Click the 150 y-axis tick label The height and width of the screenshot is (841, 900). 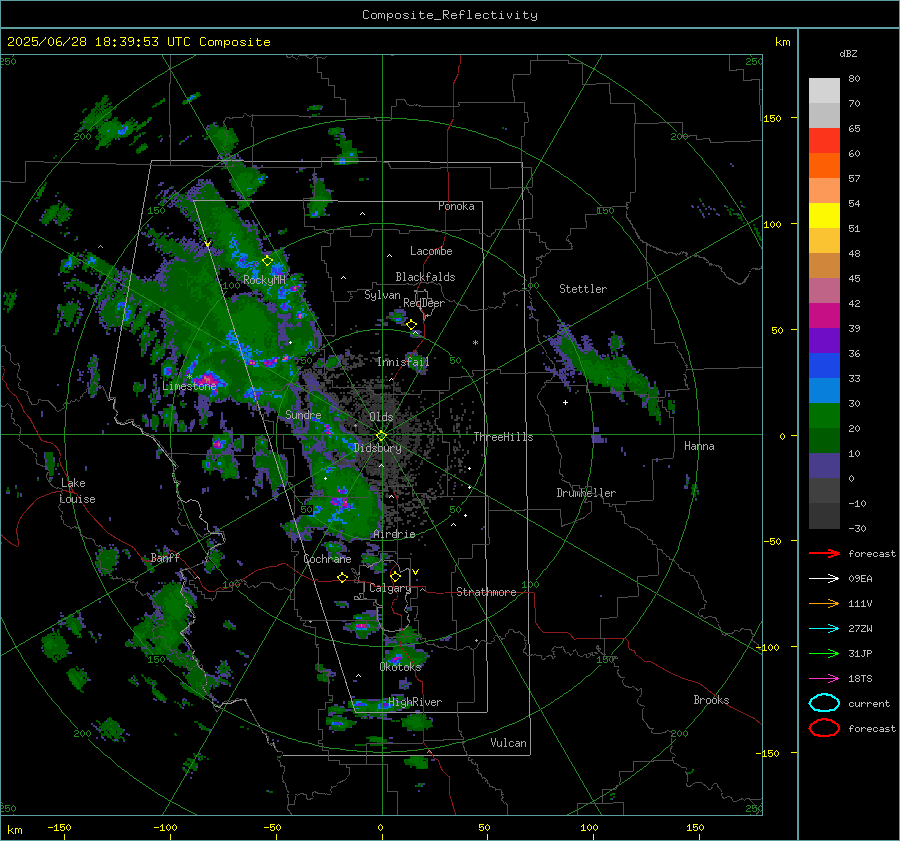click(772, 118)
